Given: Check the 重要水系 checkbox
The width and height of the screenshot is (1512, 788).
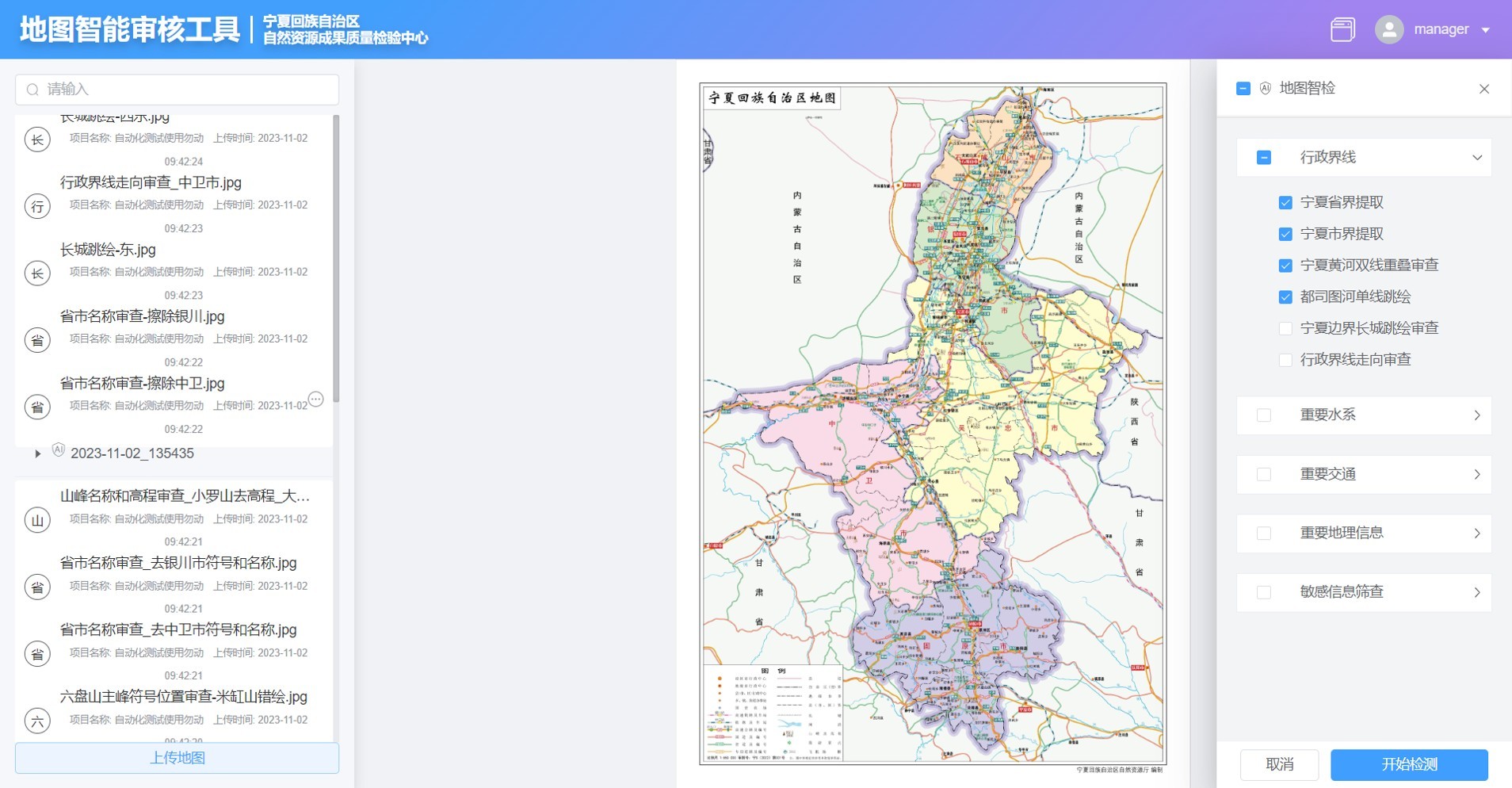Looking at the screenshot, I should pos(1264,415).
